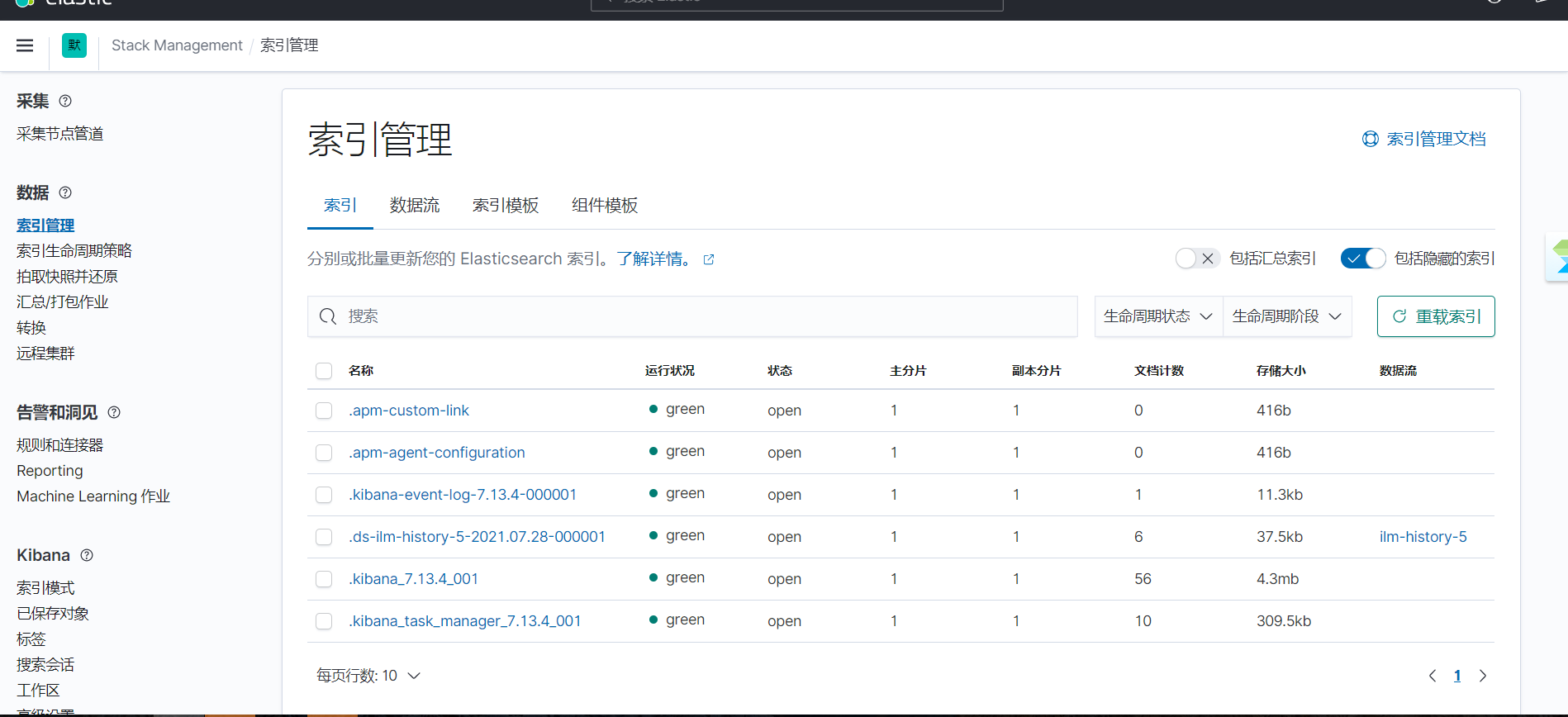Open 索引管理 in sidebar
1568x717 pixels.
45,225
